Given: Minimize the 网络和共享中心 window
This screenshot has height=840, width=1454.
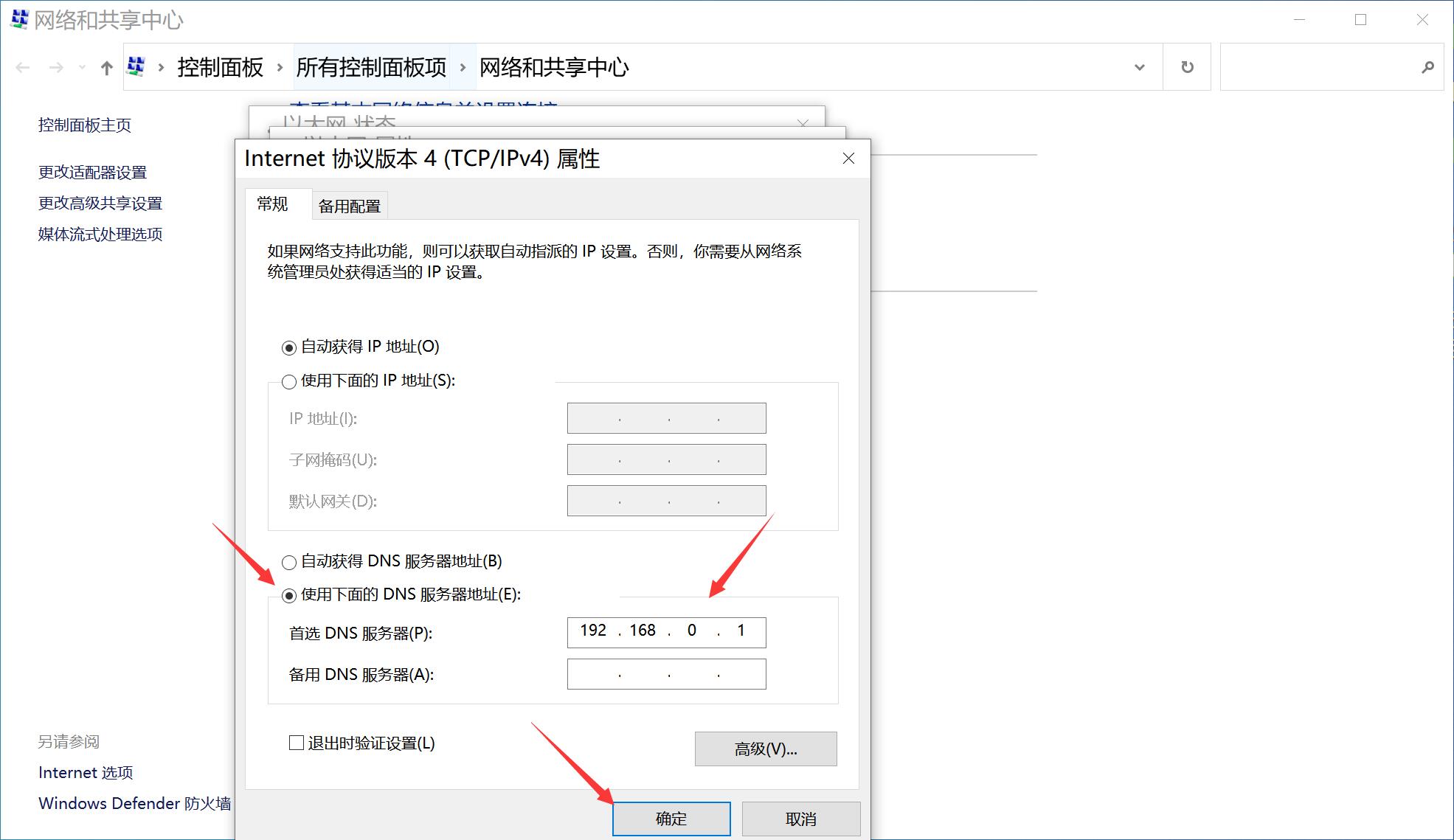Looking at the screenshot, I should pyautogui.click(x=1300, y=20).
